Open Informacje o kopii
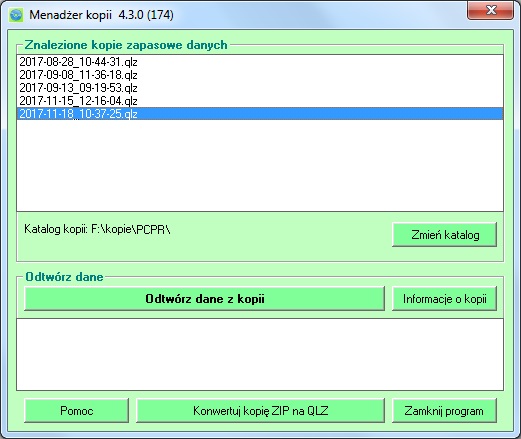The image size is (521, 439). coord(444,298)
